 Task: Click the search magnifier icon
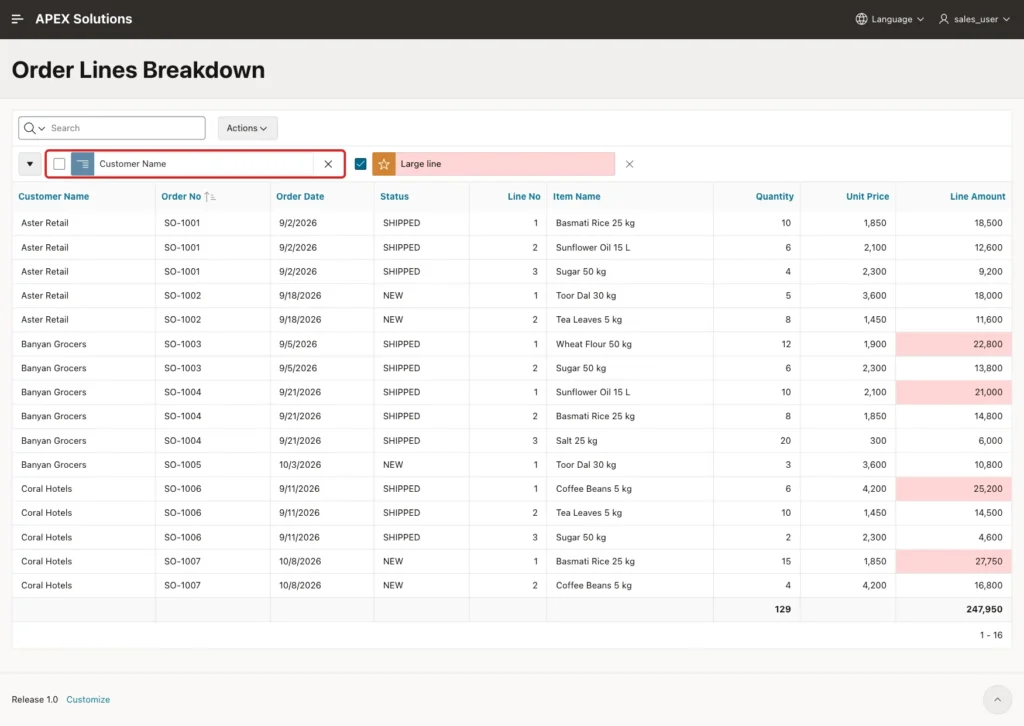[29, 128]
